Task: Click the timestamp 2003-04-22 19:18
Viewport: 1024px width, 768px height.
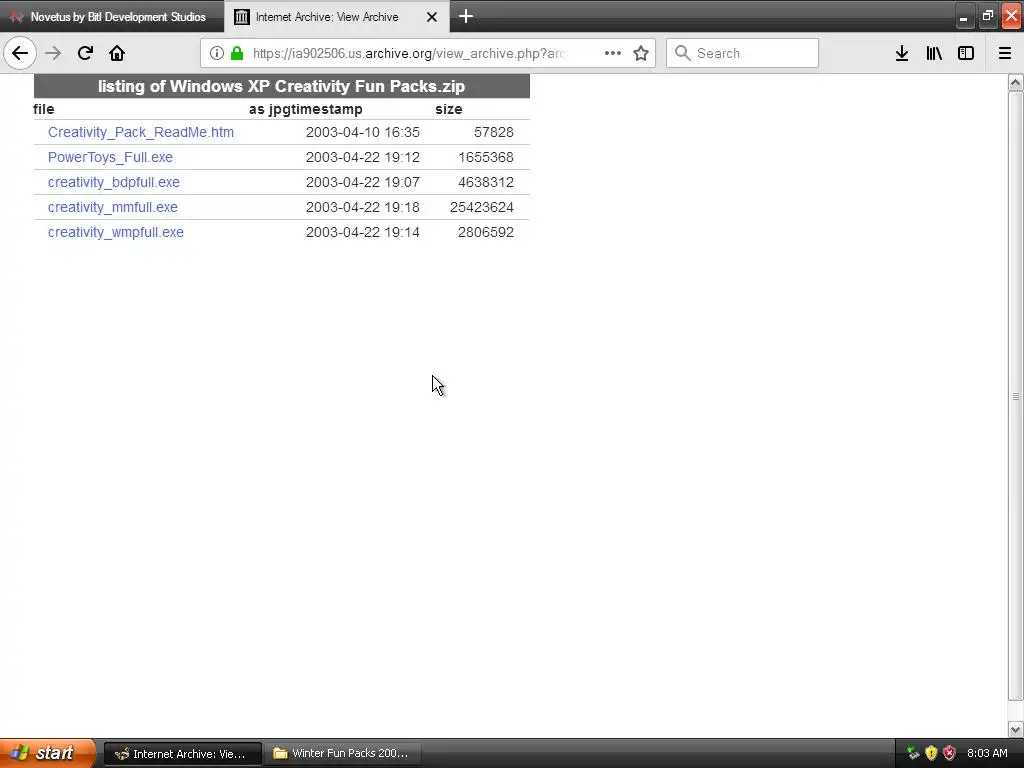Action: [x=362, y=207]
